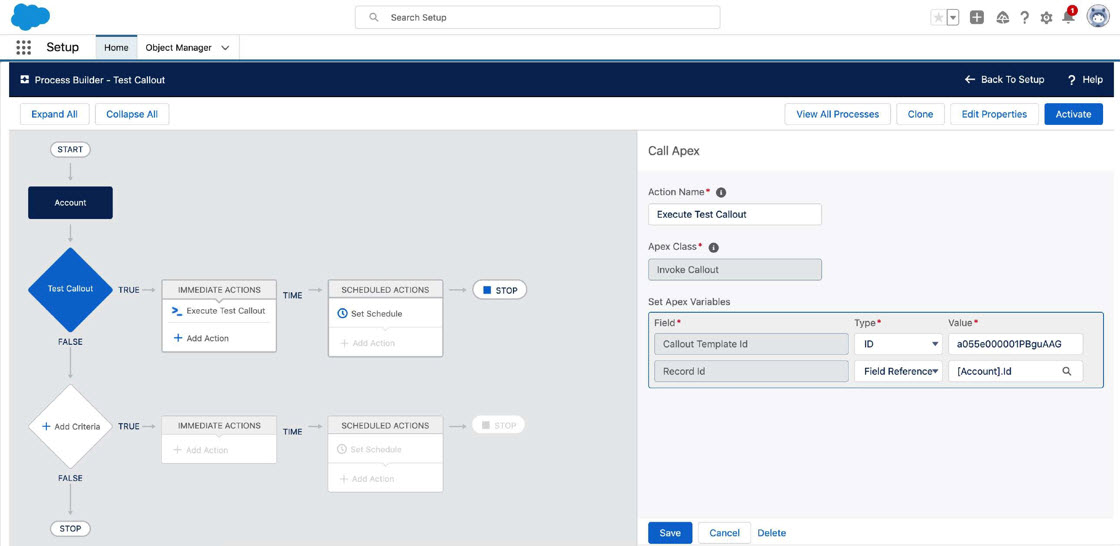
Task: Open the notifications bell
Action: [x=1069, y=16]
